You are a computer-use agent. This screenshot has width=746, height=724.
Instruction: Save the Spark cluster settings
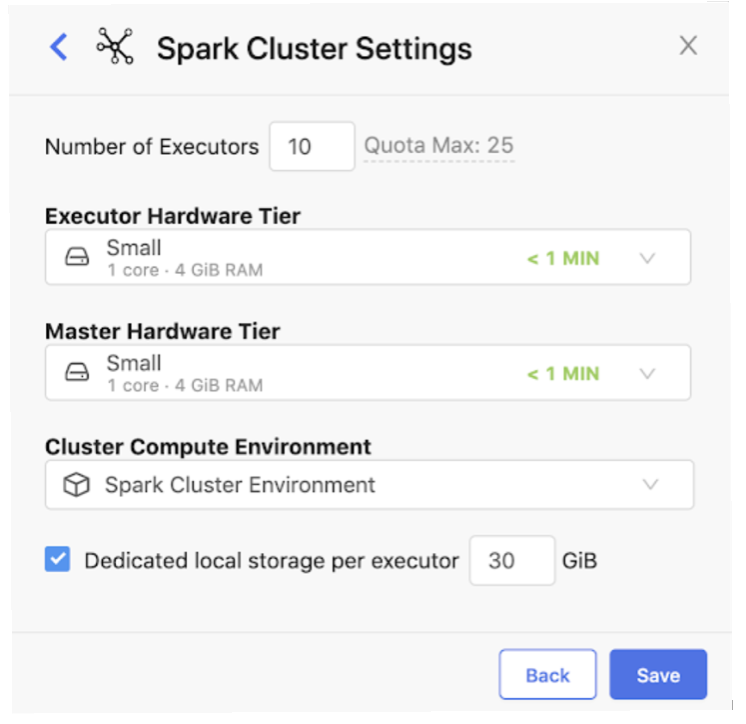pos(658,675)
